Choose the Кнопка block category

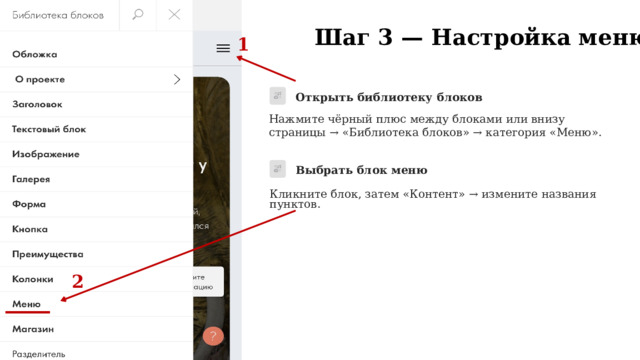[96, 229]
